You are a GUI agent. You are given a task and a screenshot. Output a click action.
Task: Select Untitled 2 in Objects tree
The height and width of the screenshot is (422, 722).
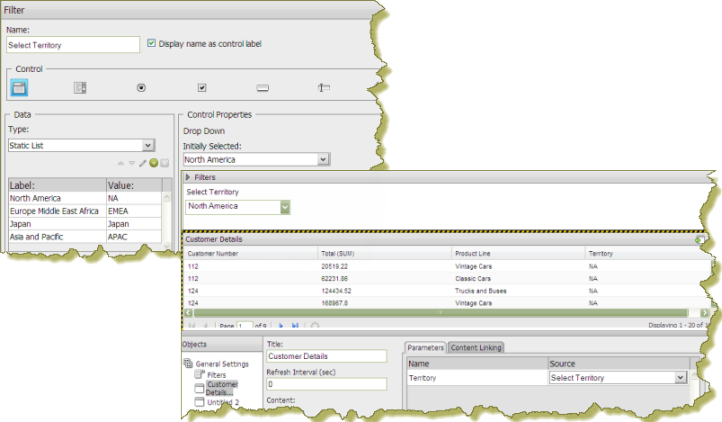pos(223,402)
